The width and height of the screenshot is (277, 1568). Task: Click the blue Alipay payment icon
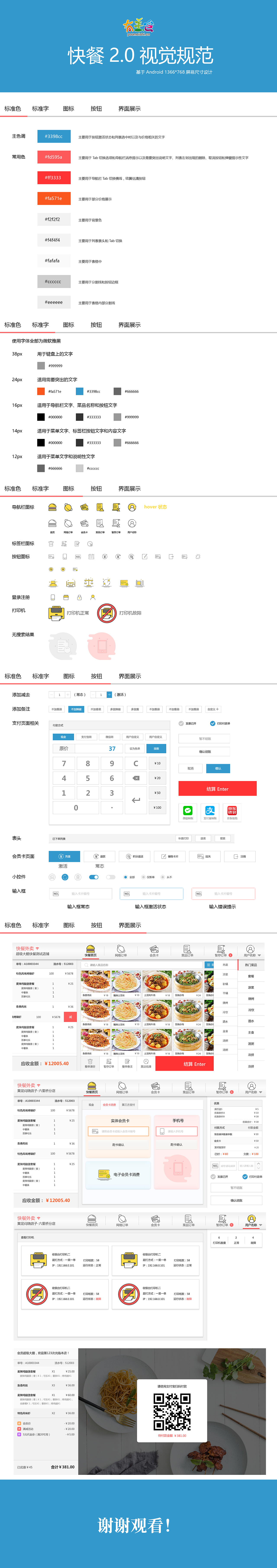click(x=210, y=810)
